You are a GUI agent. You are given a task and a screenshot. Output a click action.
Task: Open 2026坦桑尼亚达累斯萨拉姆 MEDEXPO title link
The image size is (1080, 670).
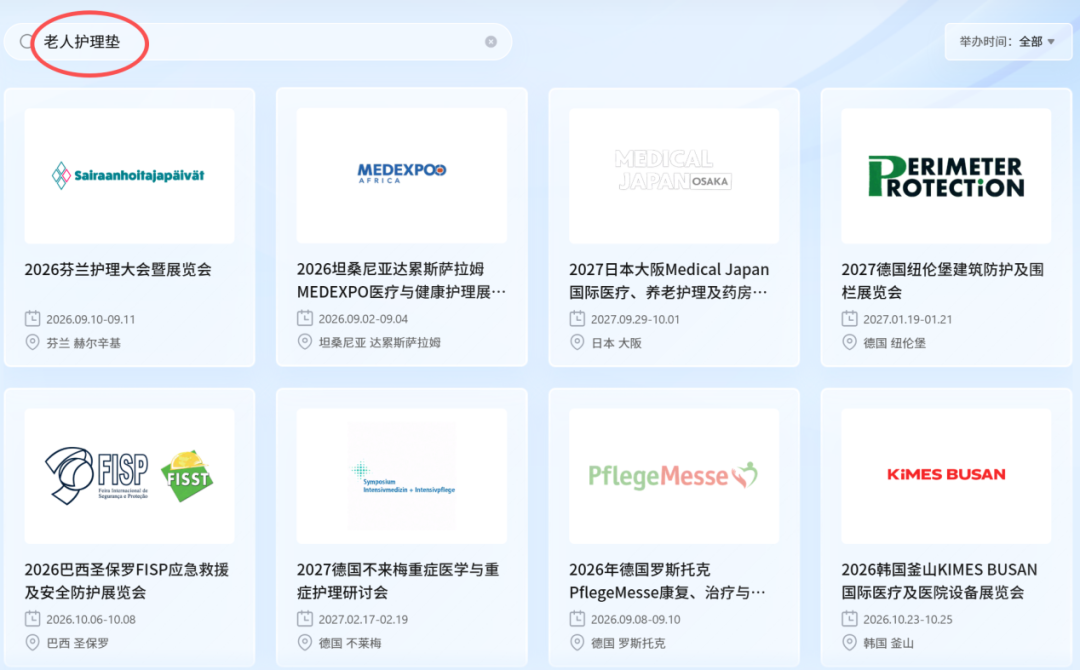(x=402, y=280)
